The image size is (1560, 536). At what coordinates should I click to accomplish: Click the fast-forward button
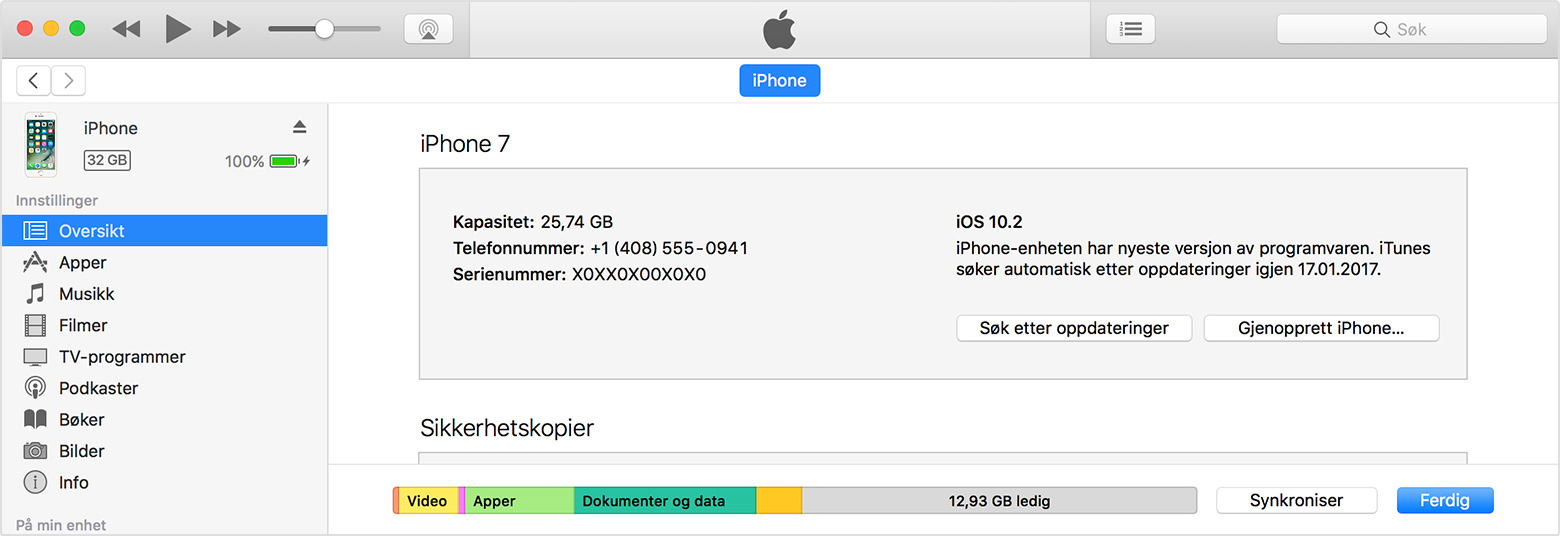227,29
